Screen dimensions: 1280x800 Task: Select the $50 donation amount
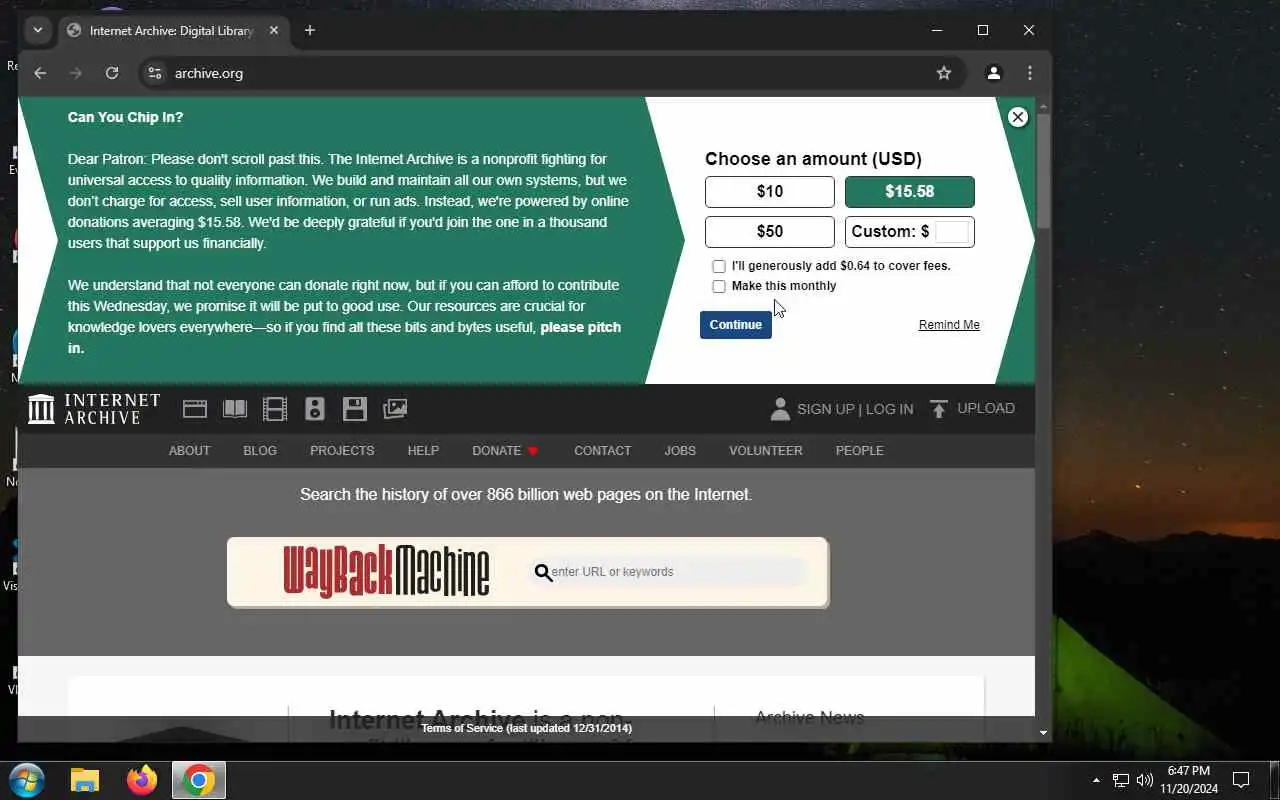(x=770, y=232)
